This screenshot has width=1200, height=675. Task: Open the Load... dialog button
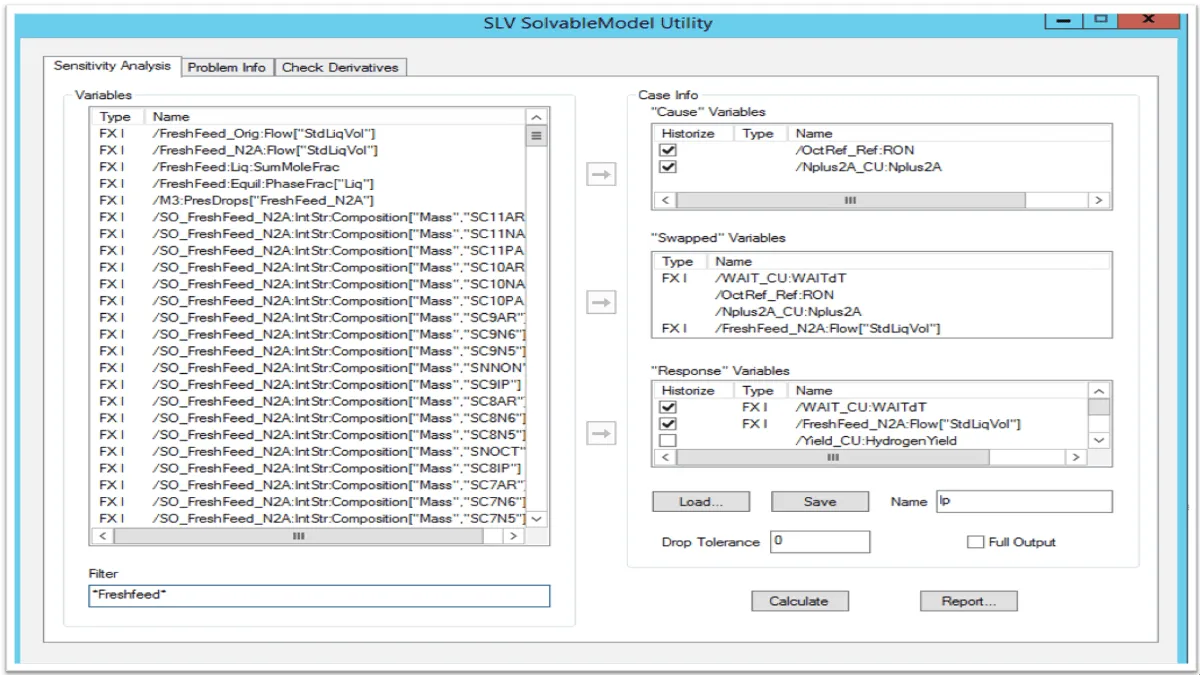click(x=701, y=502)
